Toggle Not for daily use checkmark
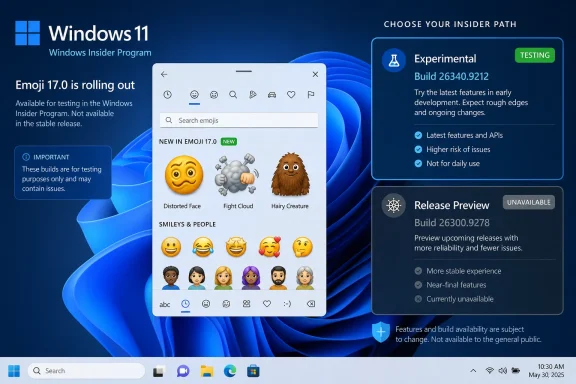This screenshot has height=384, width=576. [x=418, y=163]
